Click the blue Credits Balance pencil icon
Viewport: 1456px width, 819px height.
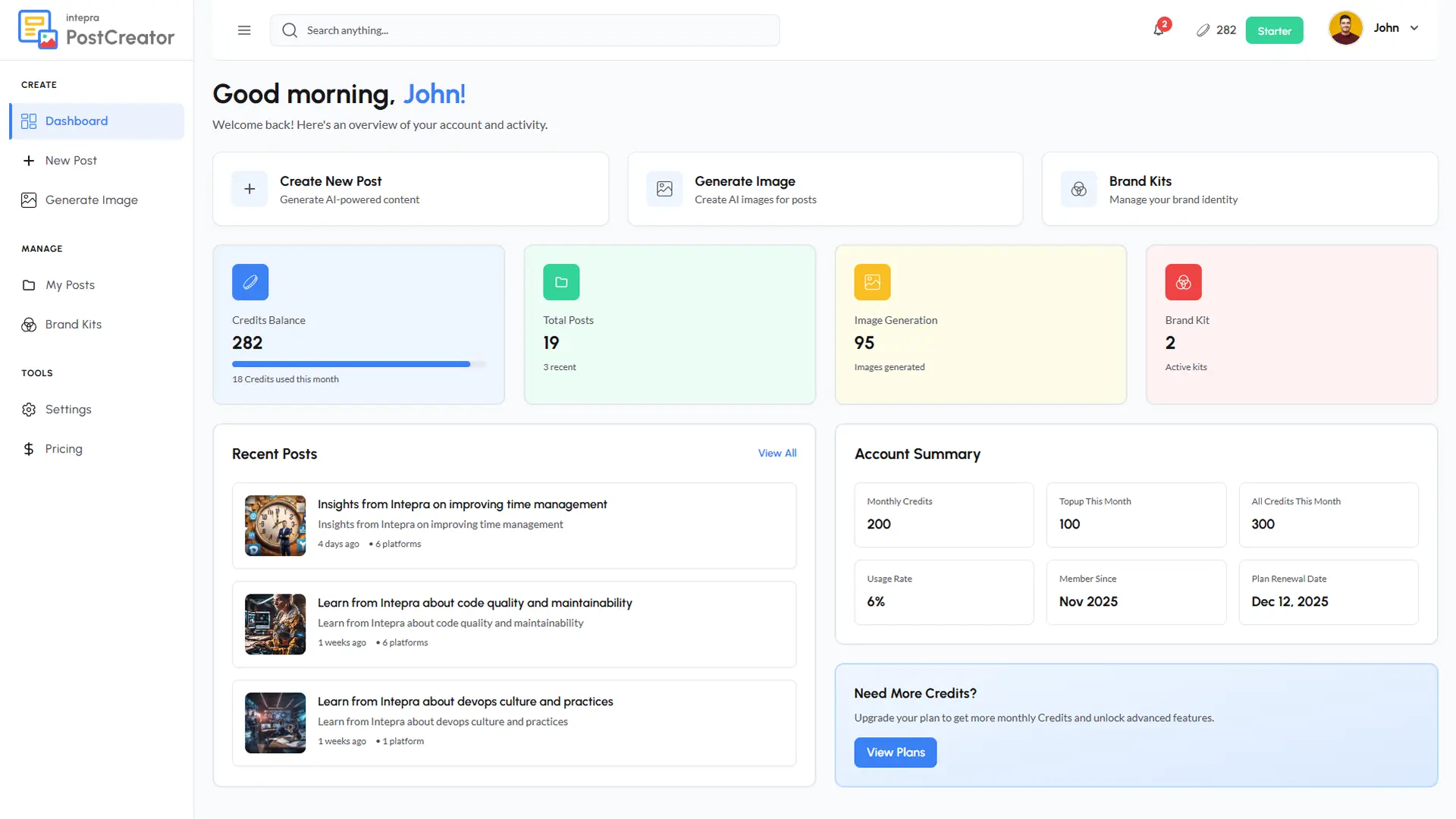click(x=250, y=282)
